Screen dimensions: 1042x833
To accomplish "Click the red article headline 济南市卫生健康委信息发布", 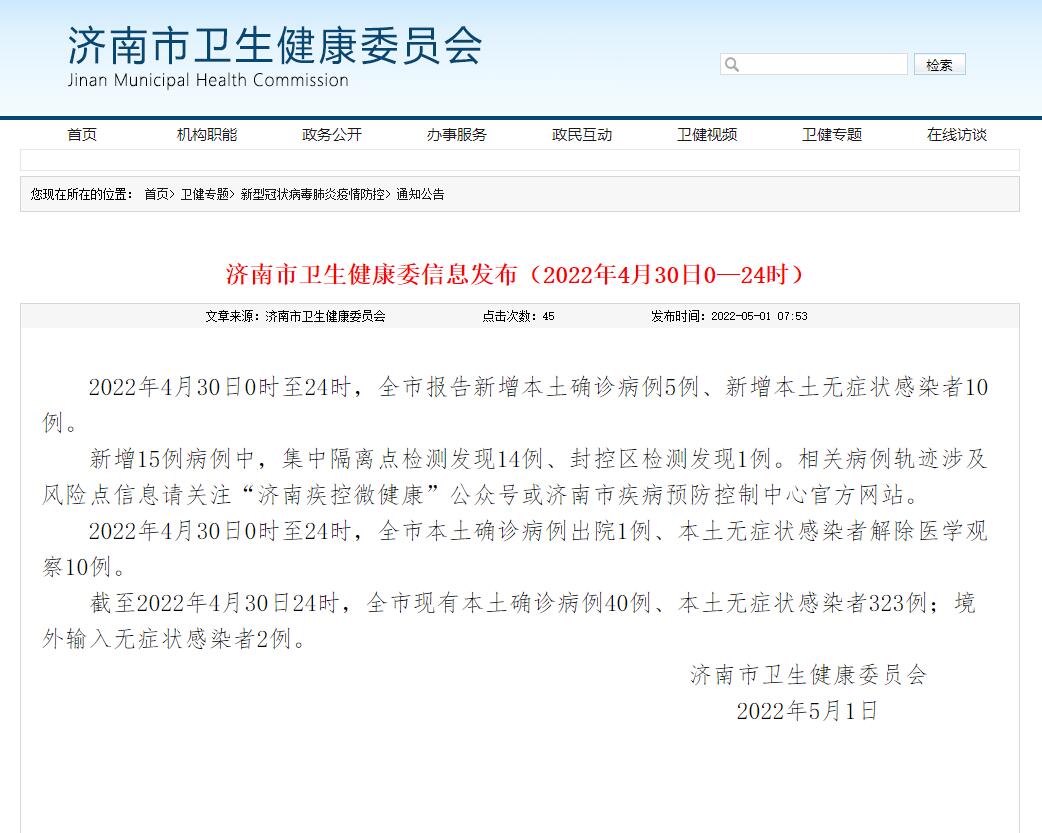I will click(515, 274).
